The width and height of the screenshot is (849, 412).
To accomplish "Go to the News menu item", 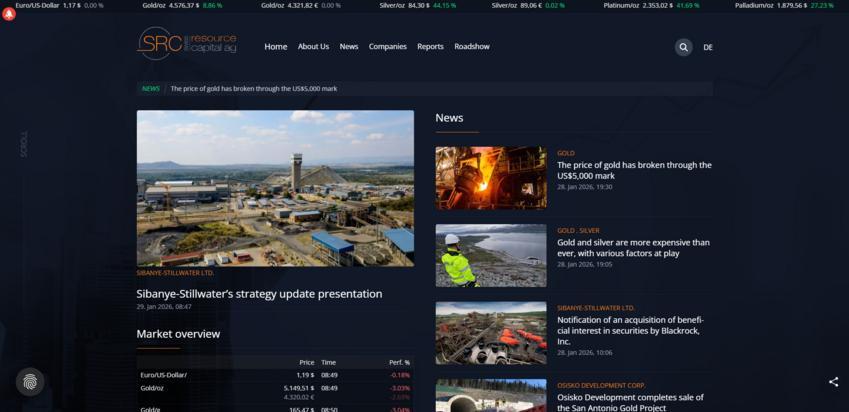I will click(348, 47).
